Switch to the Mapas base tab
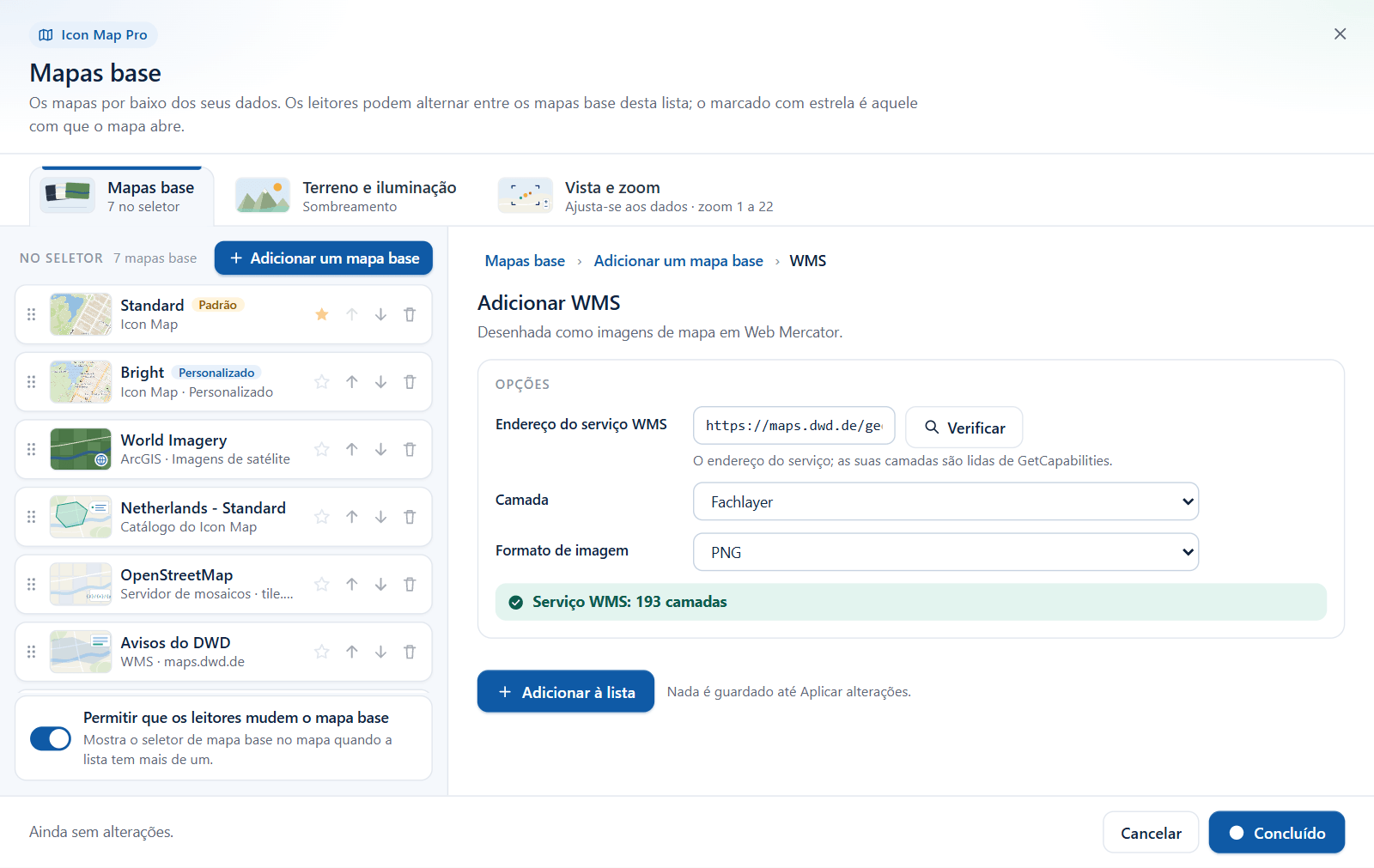This screenshot has height=868, width=1374. pyautogui.click(x=121, y=196)
